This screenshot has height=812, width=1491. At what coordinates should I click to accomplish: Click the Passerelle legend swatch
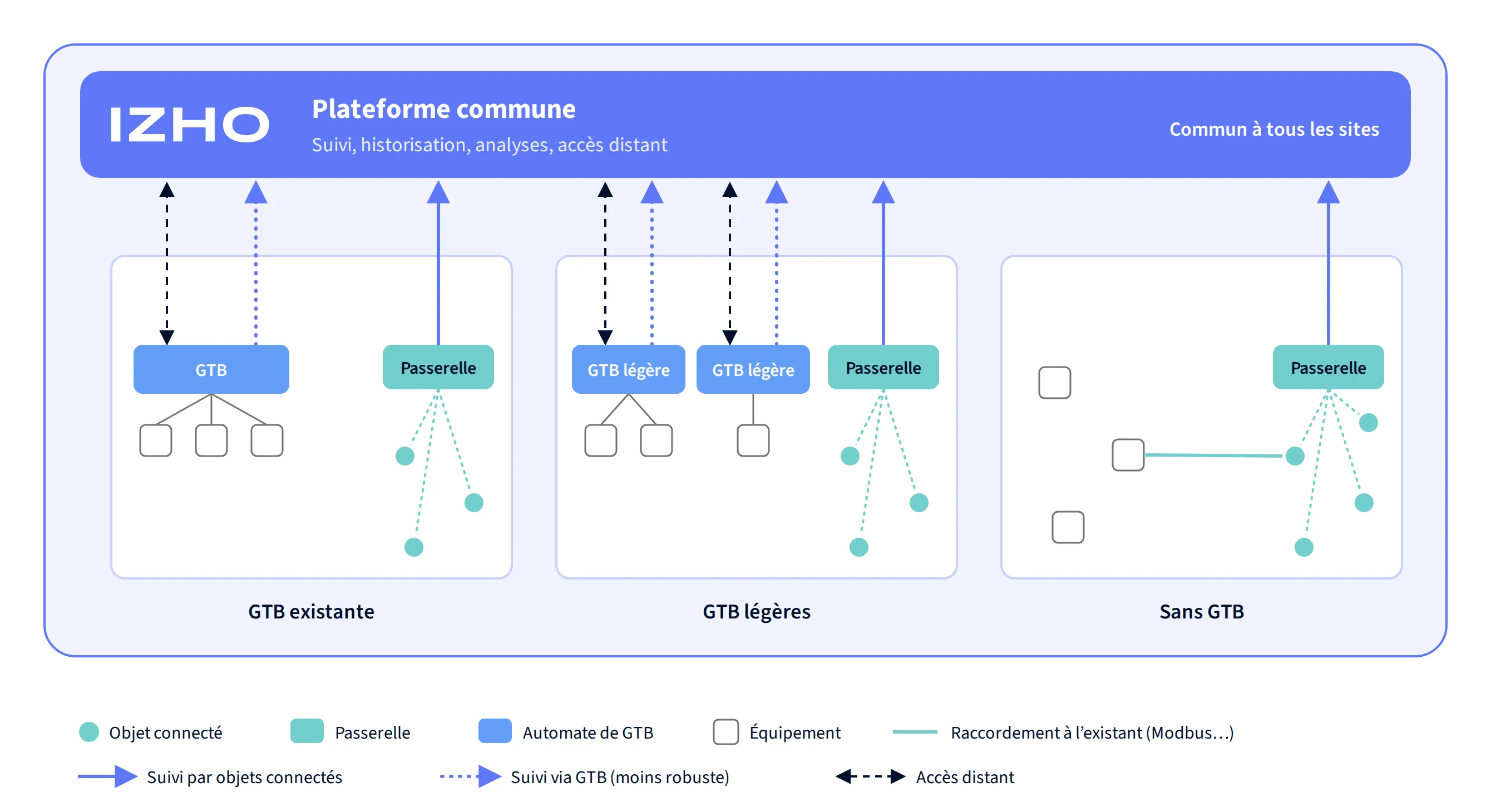(307, 731)
